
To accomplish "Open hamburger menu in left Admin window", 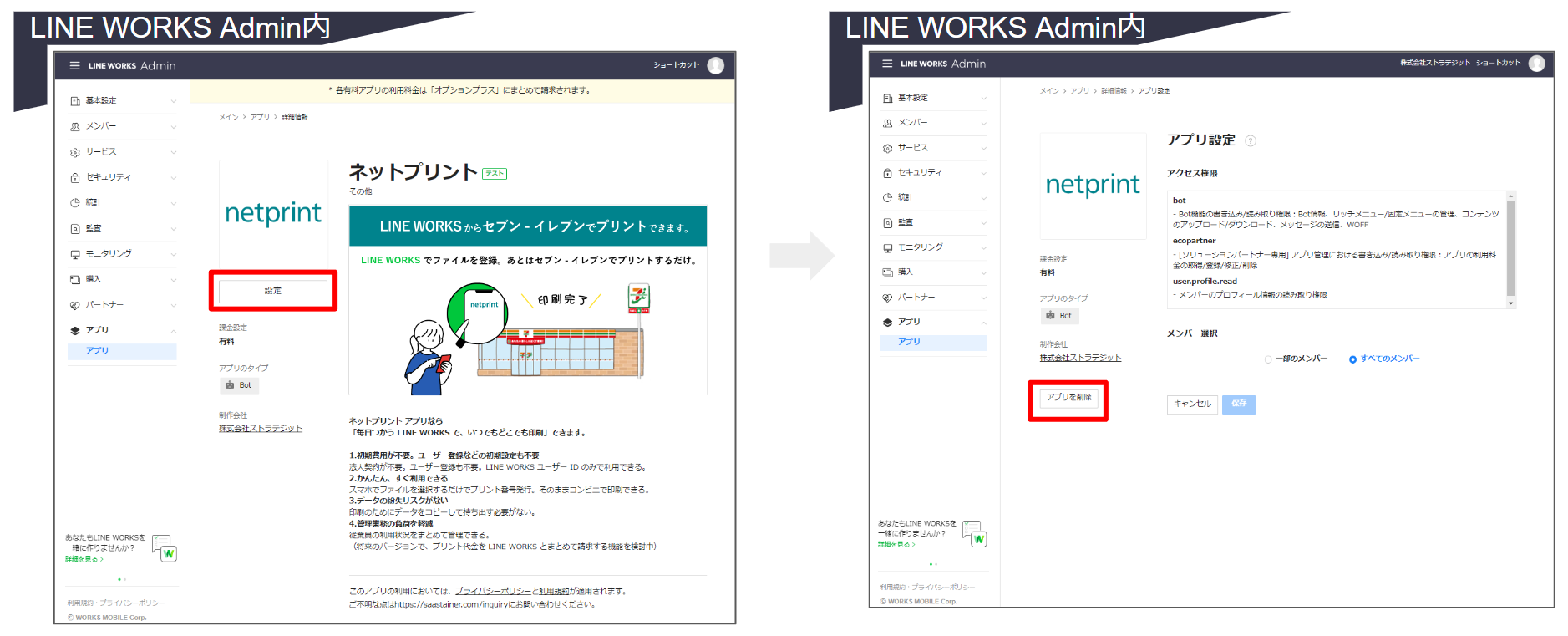I will coord(74,65).
